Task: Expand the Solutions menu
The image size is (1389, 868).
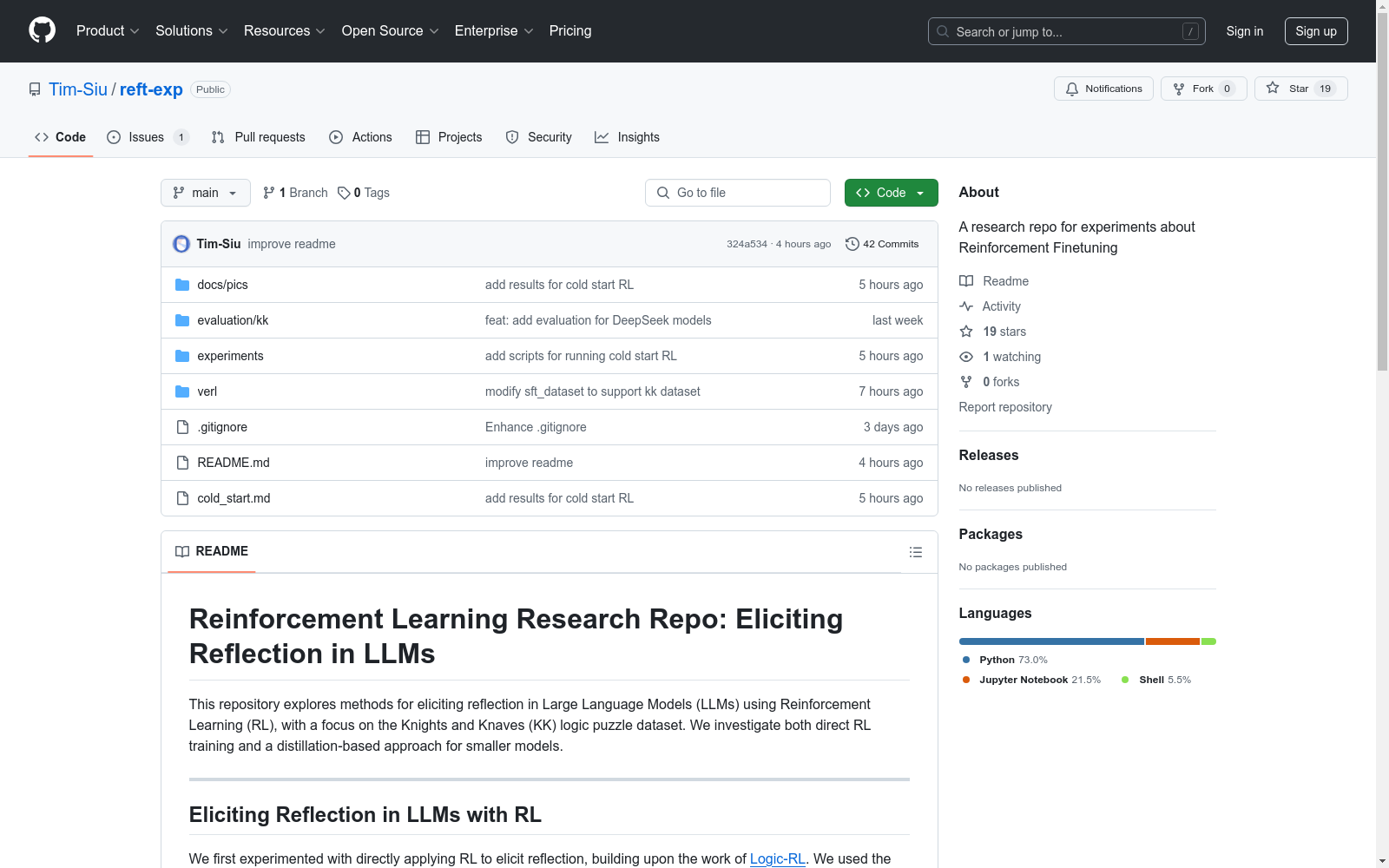Action: click(x=191, y=30)
